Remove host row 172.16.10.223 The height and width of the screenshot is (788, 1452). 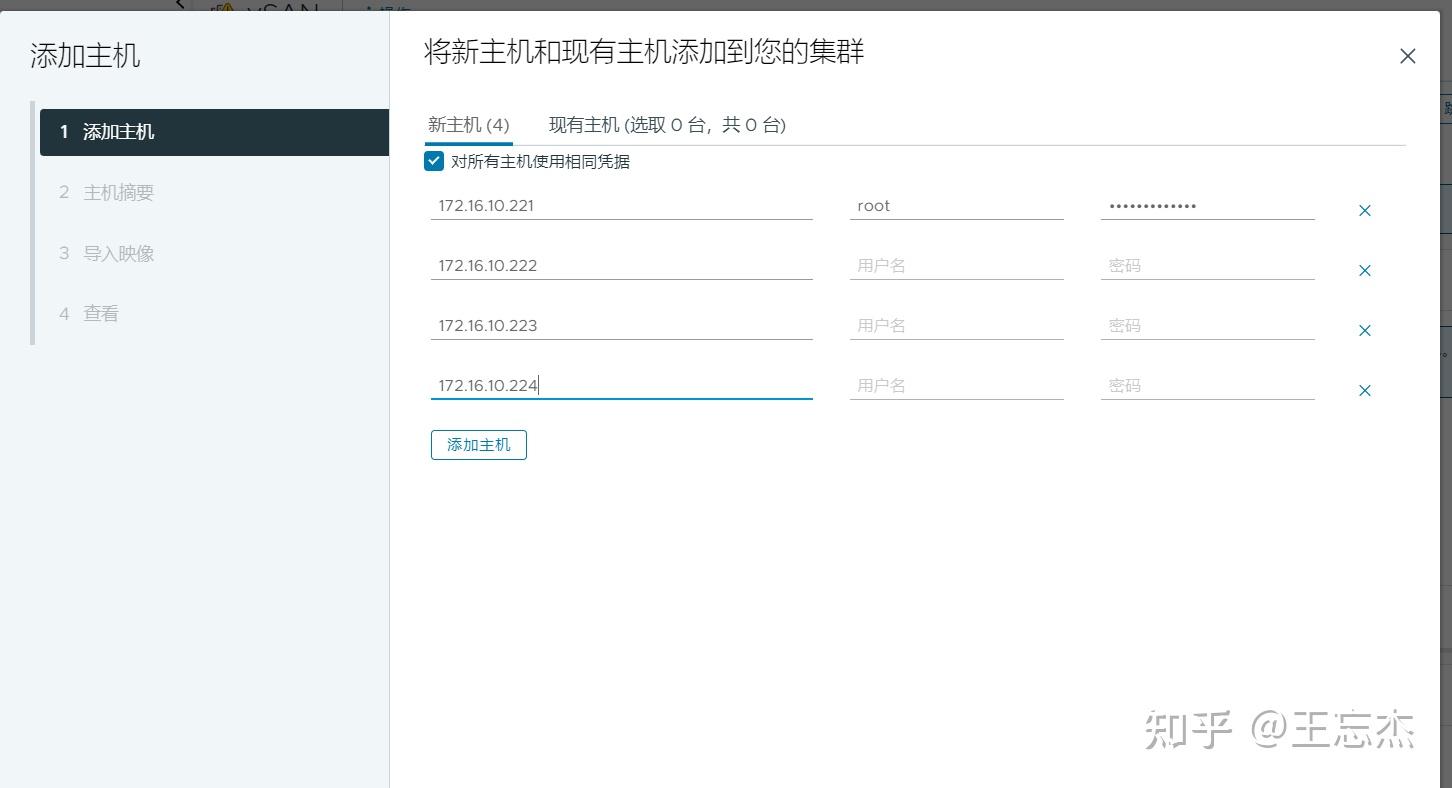tap(1364, 330)
